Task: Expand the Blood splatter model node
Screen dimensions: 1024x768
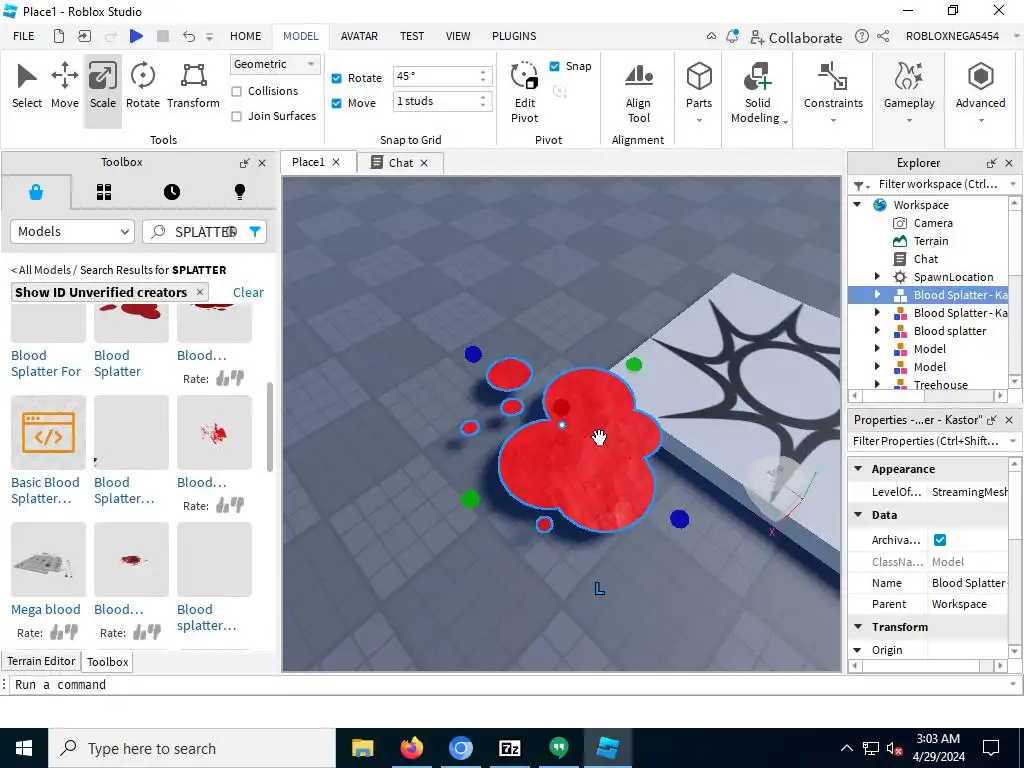Action: click(x=877, y=330)
